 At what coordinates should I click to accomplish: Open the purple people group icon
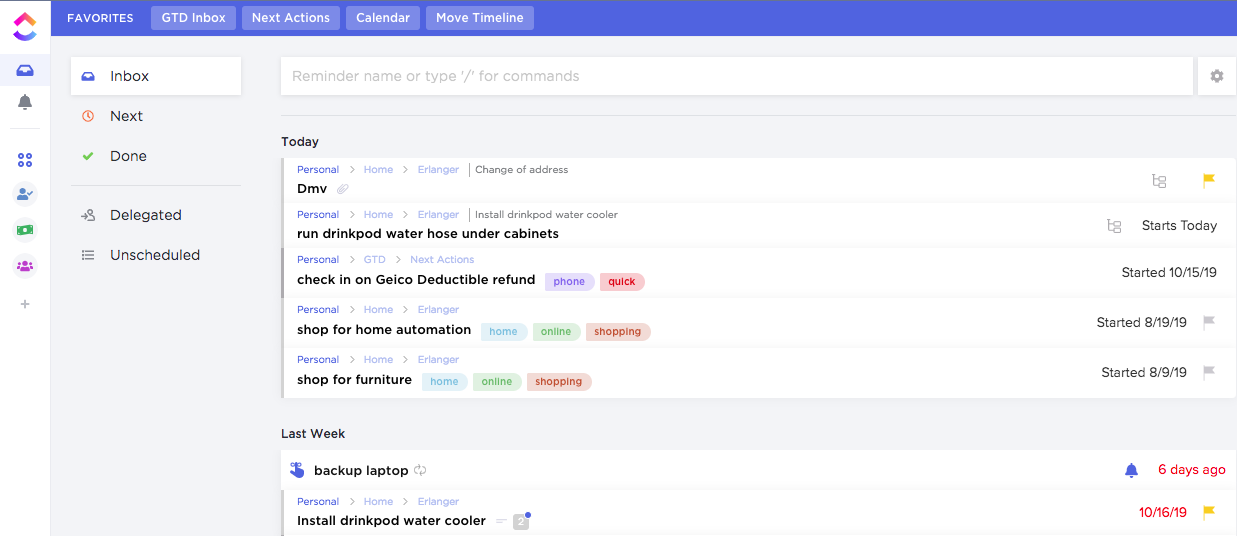click(x=25, y=266)
